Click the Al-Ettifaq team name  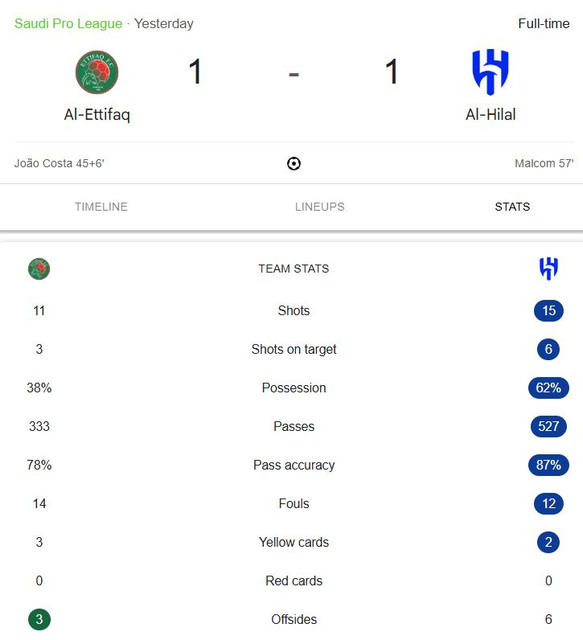tap(97, 114)
